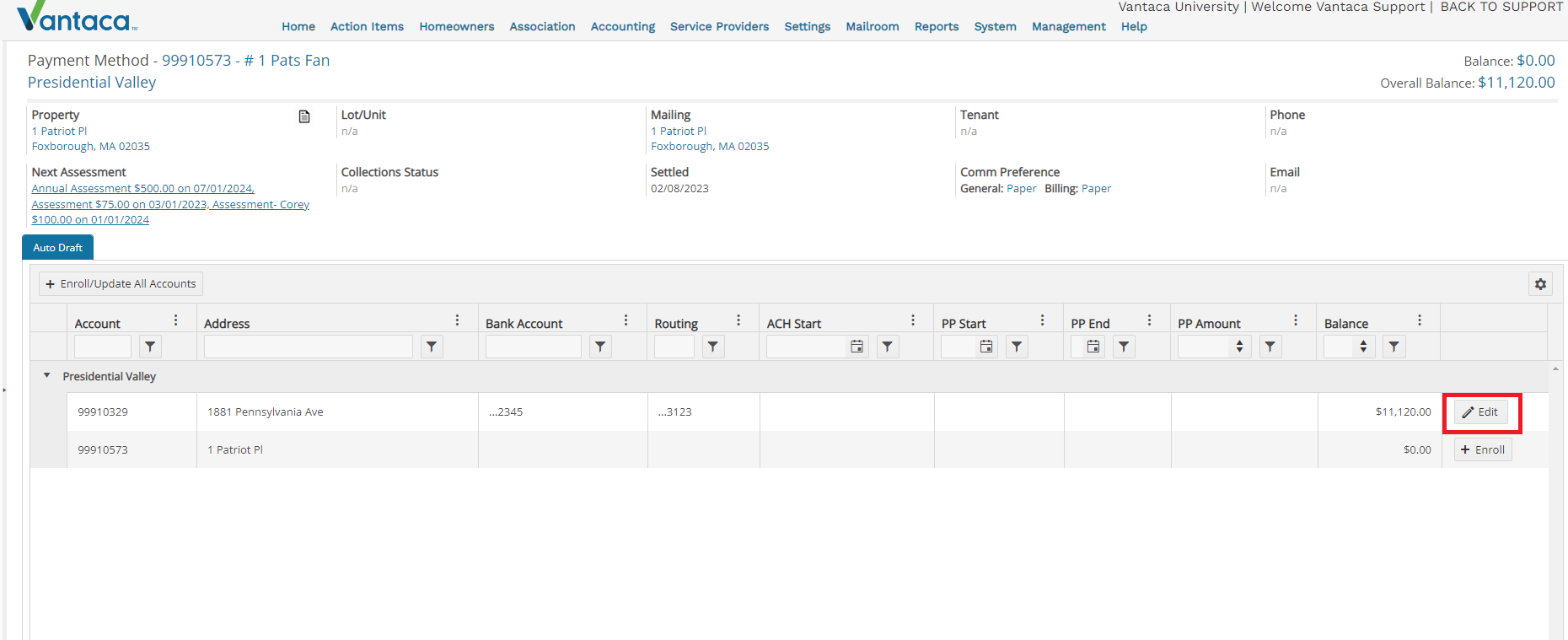Click the grid scroll up arrow
The width and height of the screenshot is (1568, 640).
[1555, 368]
